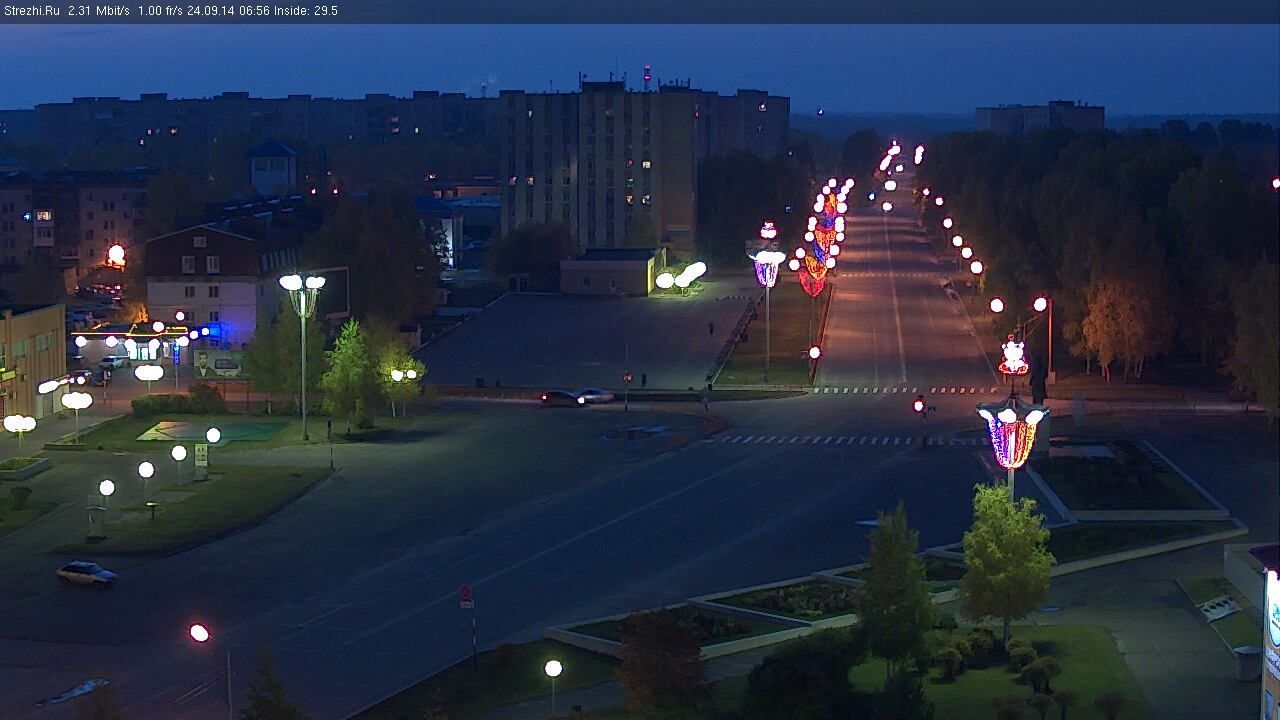Click the 'Strezhi.Ru' overlay text

pos(33,11)
